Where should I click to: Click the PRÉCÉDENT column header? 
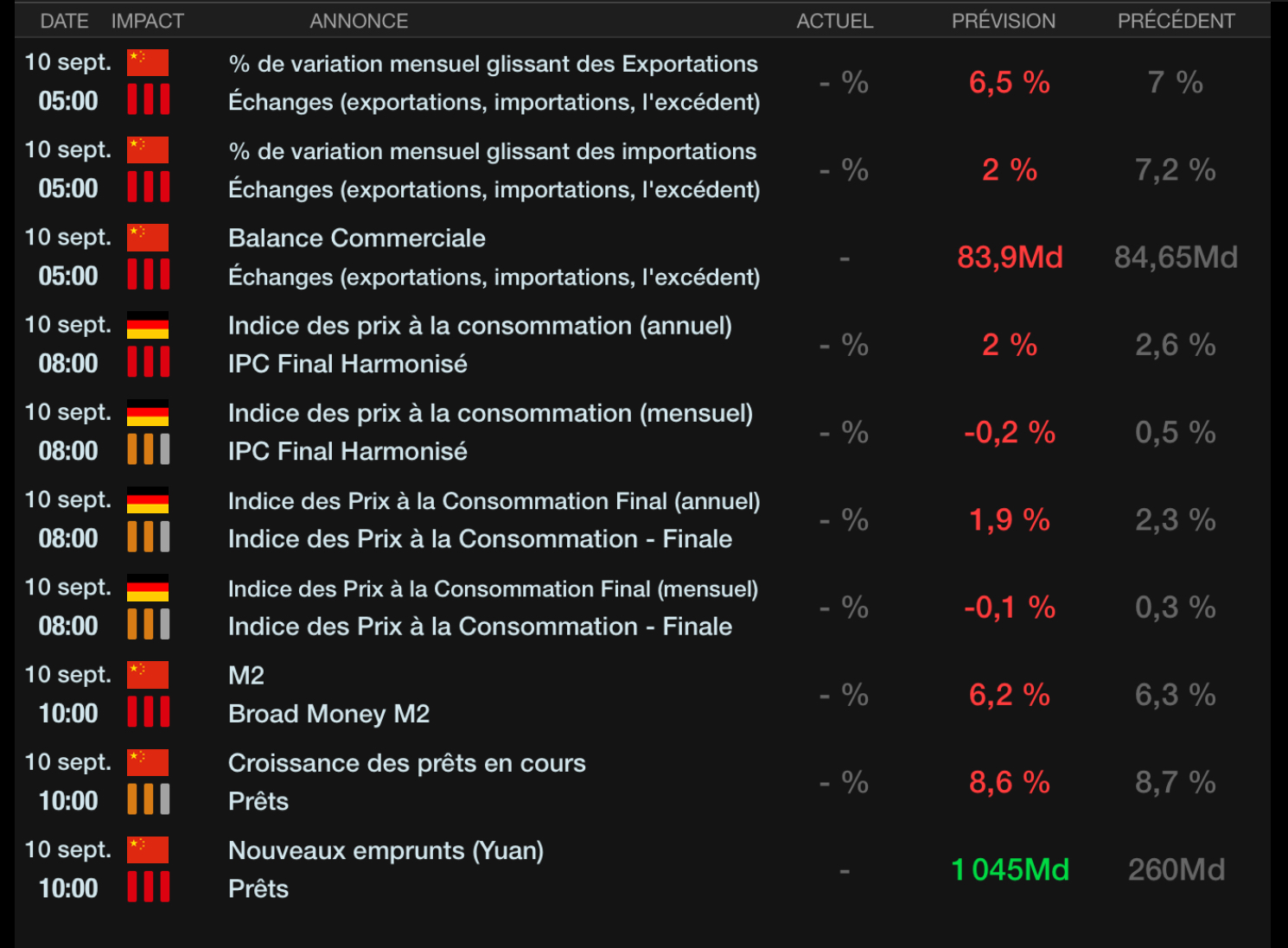coord(1176,21)
